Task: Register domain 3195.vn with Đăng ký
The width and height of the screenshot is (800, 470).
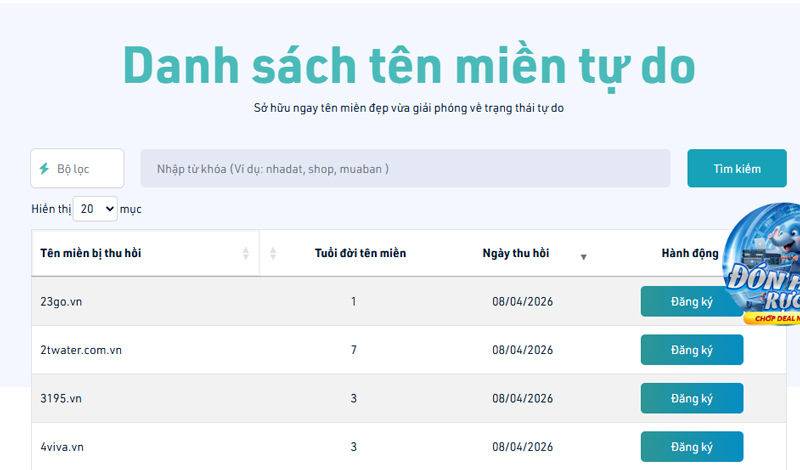Action: click(x=692, y=399)
